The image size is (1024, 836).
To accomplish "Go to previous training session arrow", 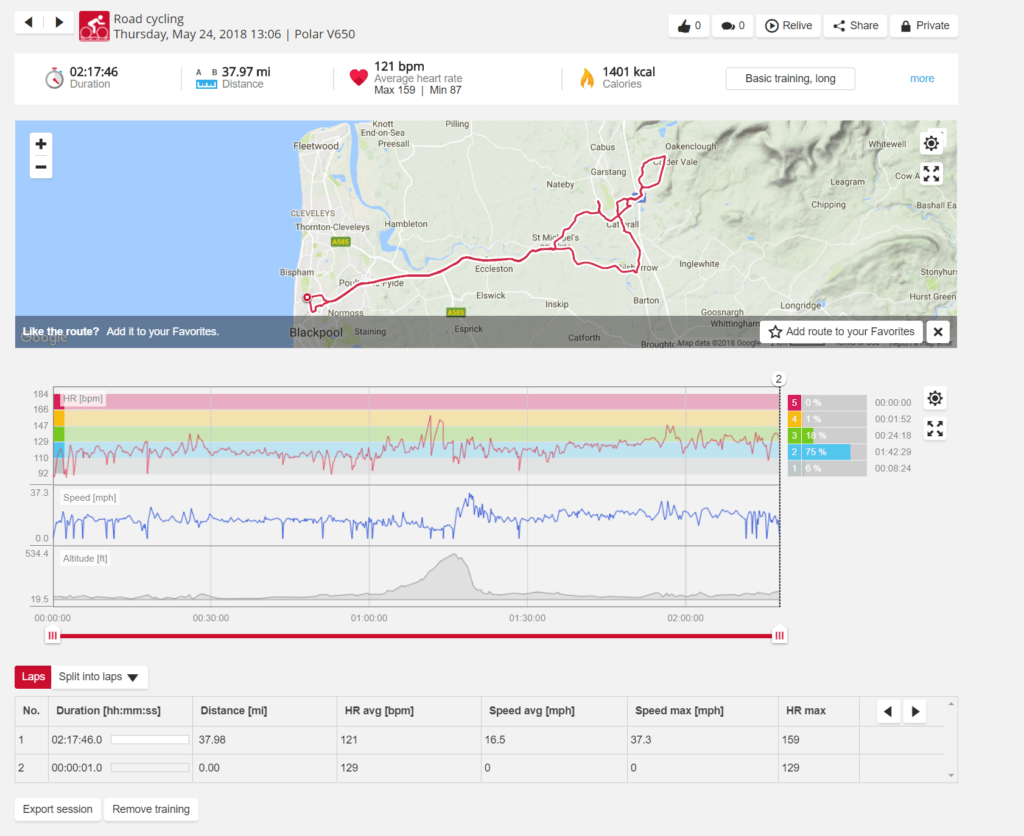I will point(29,22).
